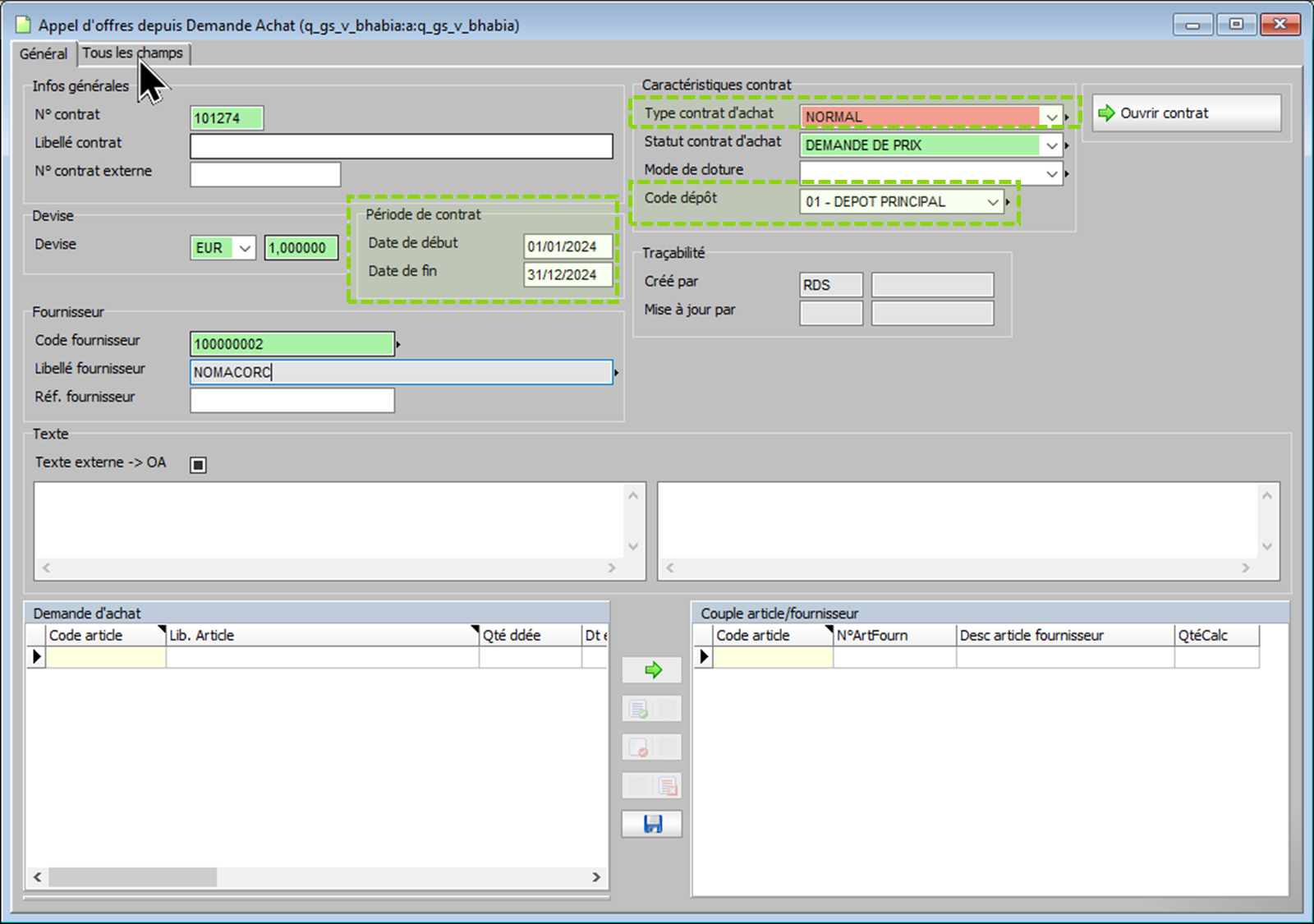Expand the Type contrat d'achat dropdown

[x=1051, y=117]
